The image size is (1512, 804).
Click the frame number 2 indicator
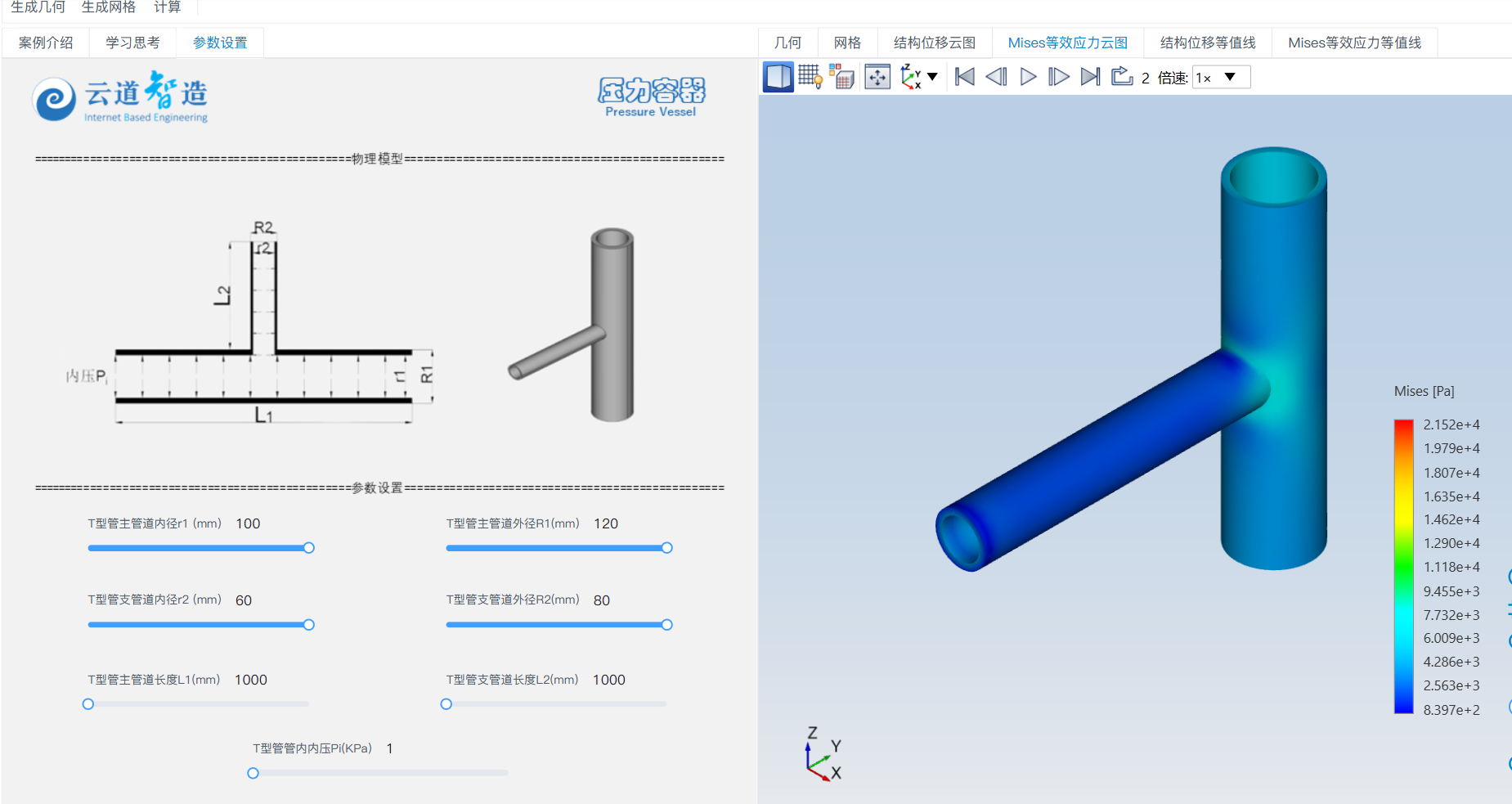[1145, 78]
